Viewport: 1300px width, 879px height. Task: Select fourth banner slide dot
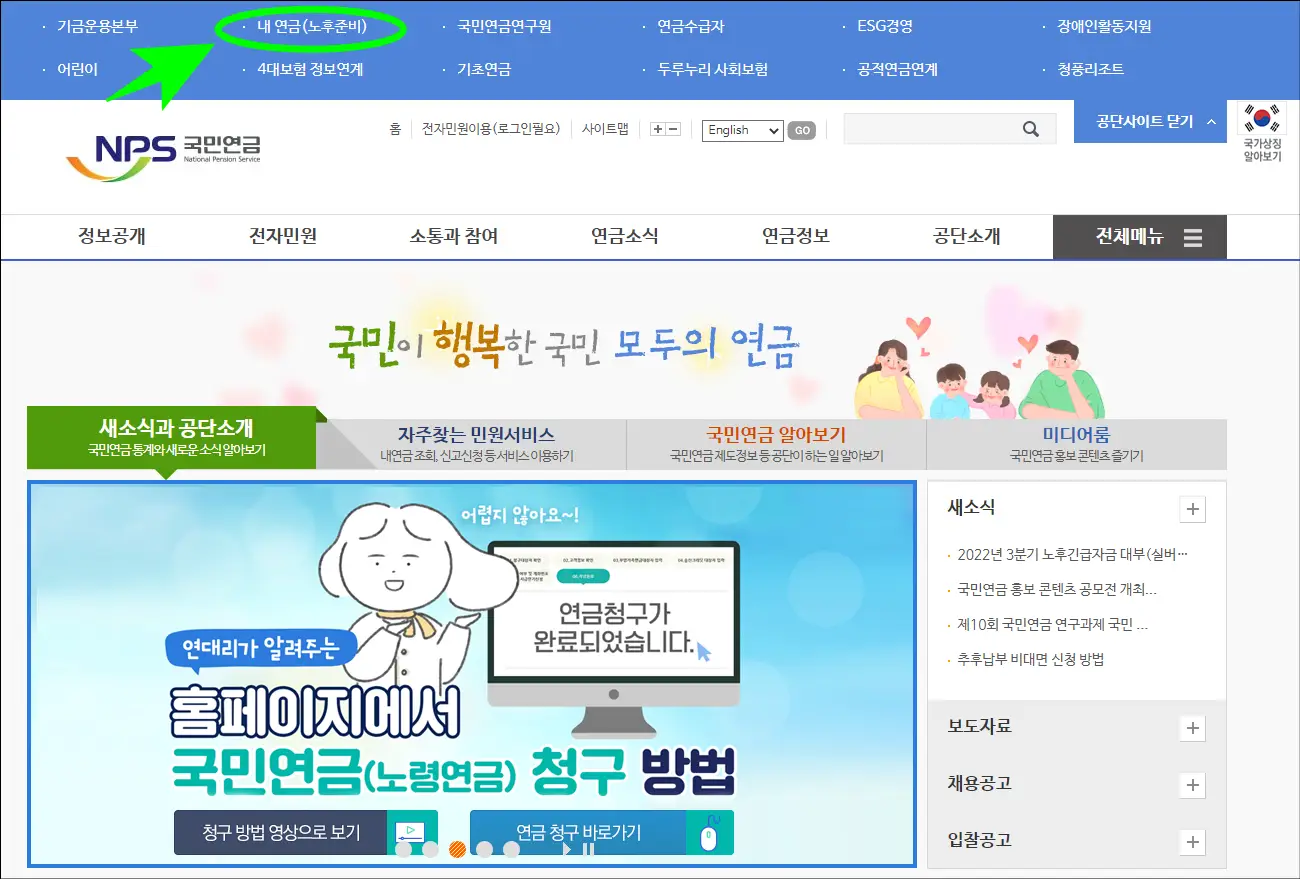(485, 849)
